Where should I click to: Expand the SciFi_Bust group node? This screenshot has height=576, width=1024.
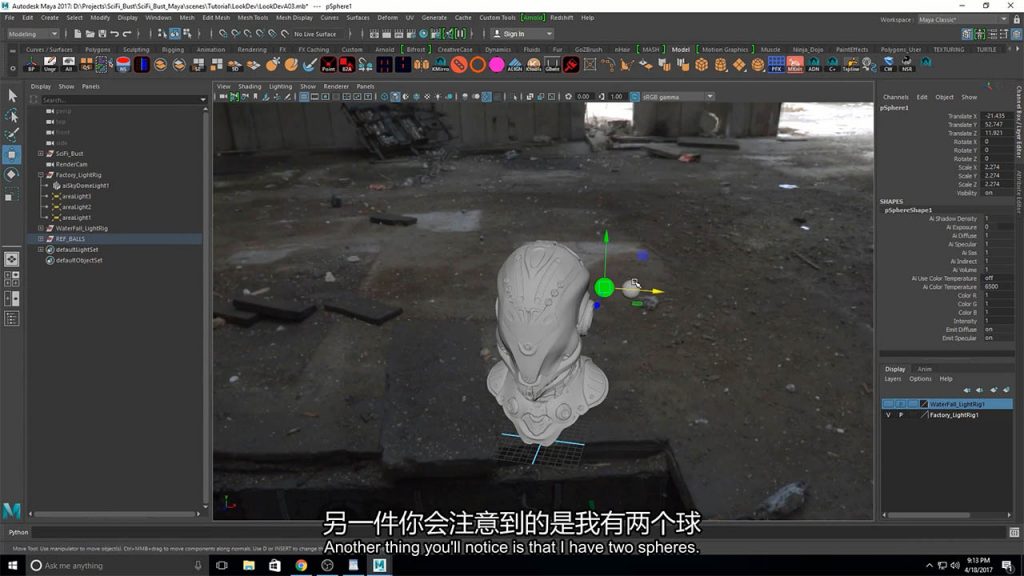40,153
